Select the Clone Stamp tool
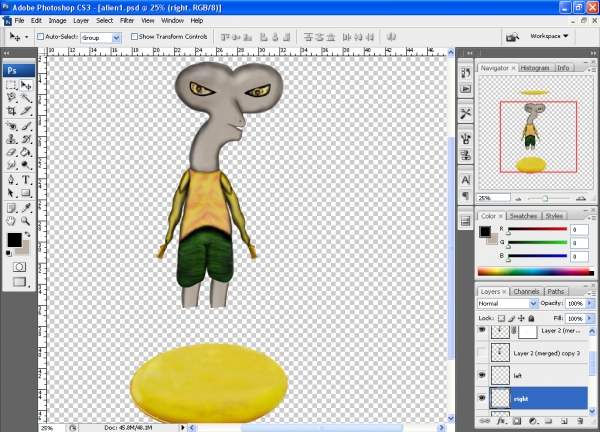 click(11, 139)
